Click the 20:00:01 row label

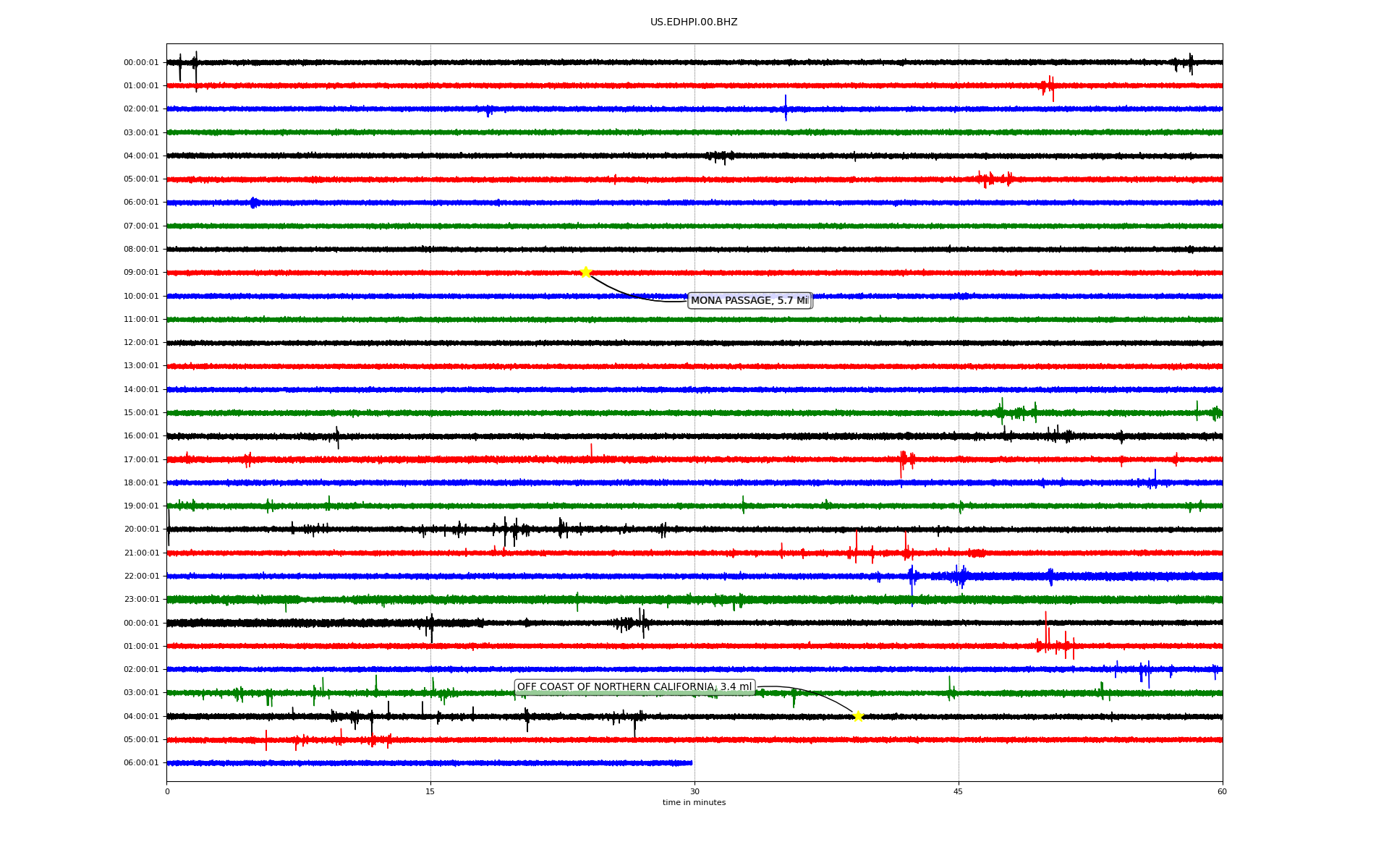tap(141, 529)
